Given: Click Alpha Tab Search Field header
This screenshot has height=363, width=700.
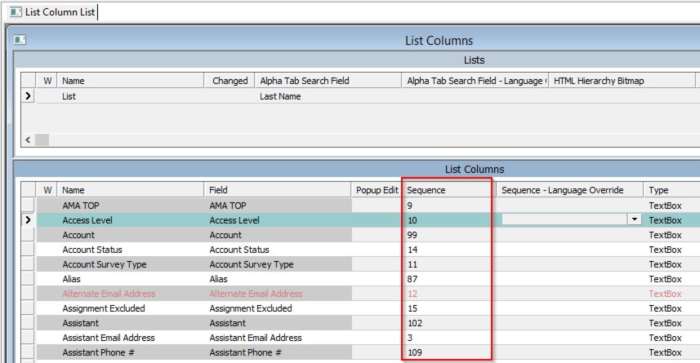Looking at the screenshot, I should coord(328,81).
